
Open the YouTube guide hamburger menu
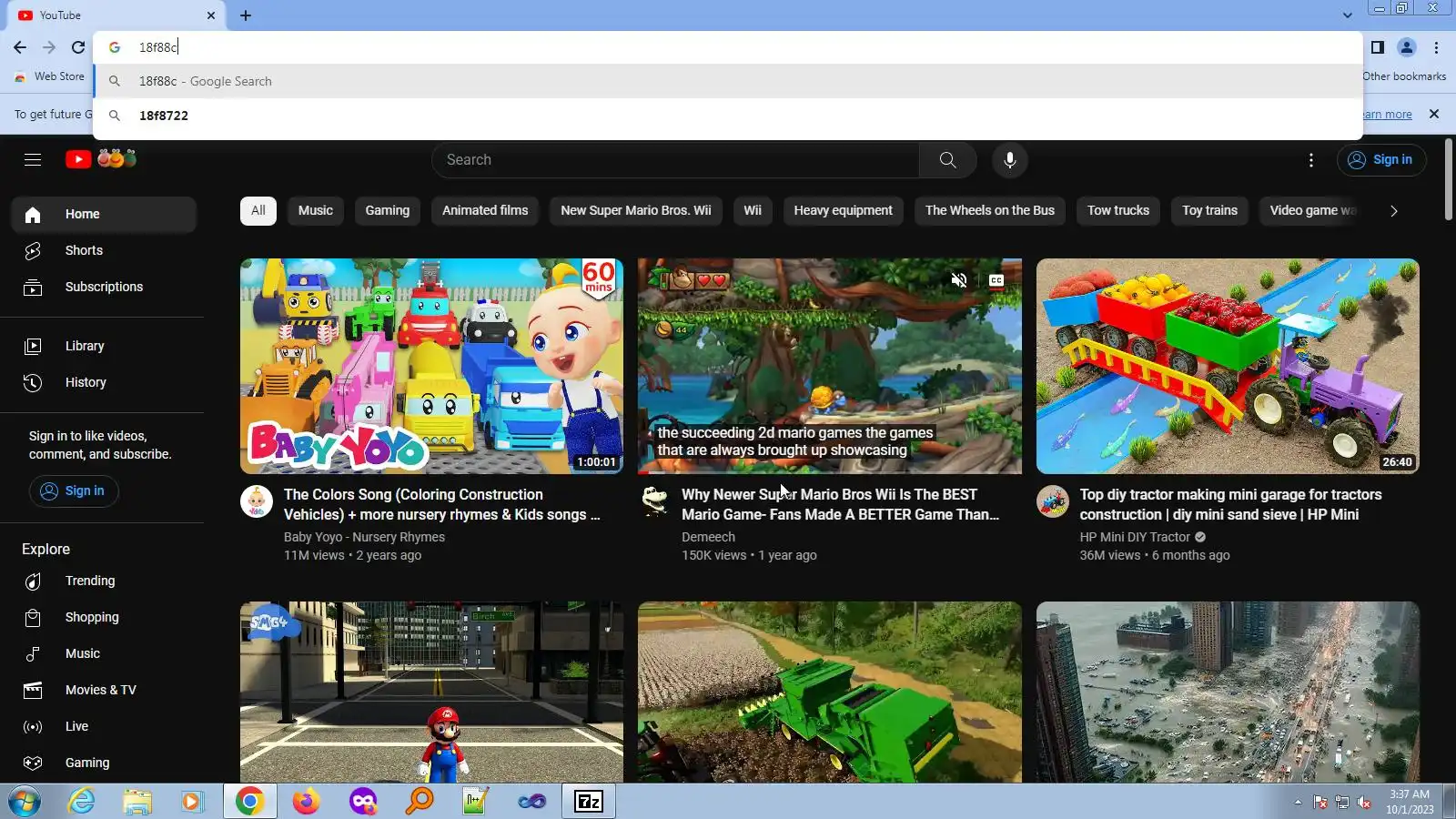click(33, 160)
